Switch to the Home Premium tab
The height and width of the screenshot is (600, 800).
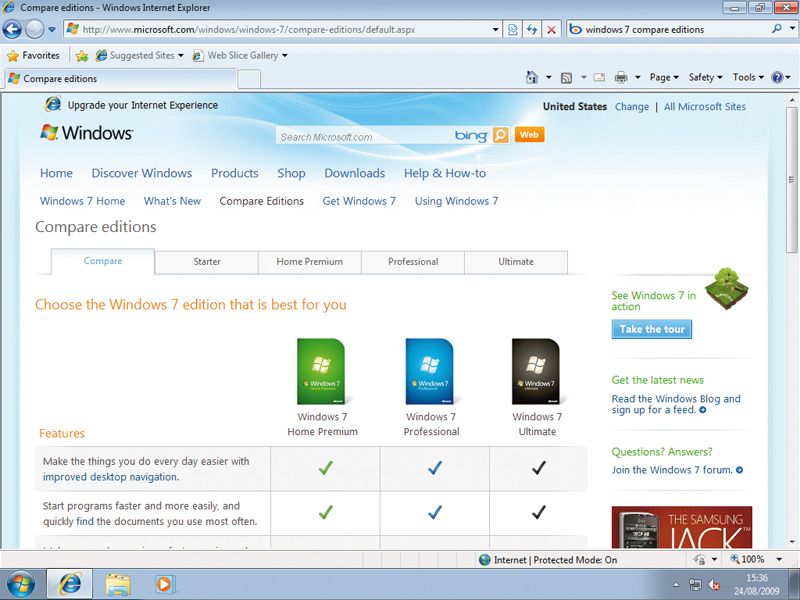pos(309,262)
